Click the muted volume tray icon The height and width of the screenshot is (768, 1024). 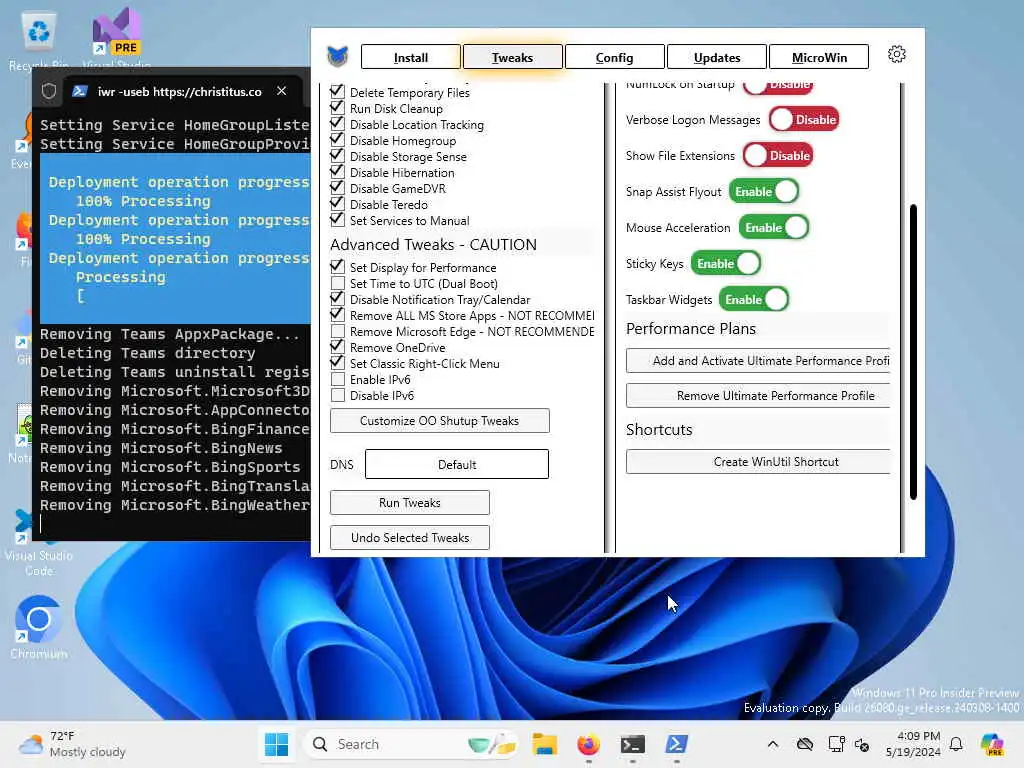pyautogui.click(x=862, y=744)
